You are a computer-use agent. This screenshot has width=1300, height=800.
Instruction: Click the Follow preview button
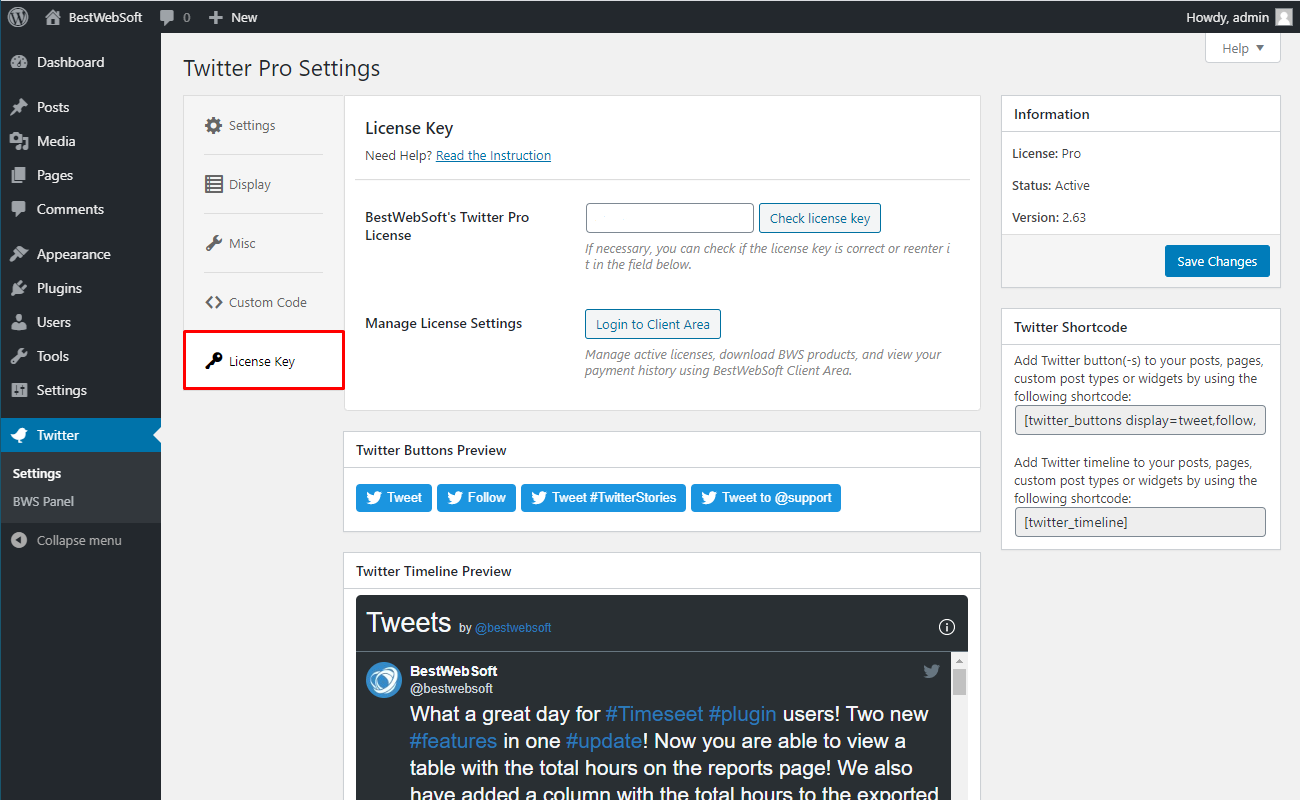coord(476,497)
